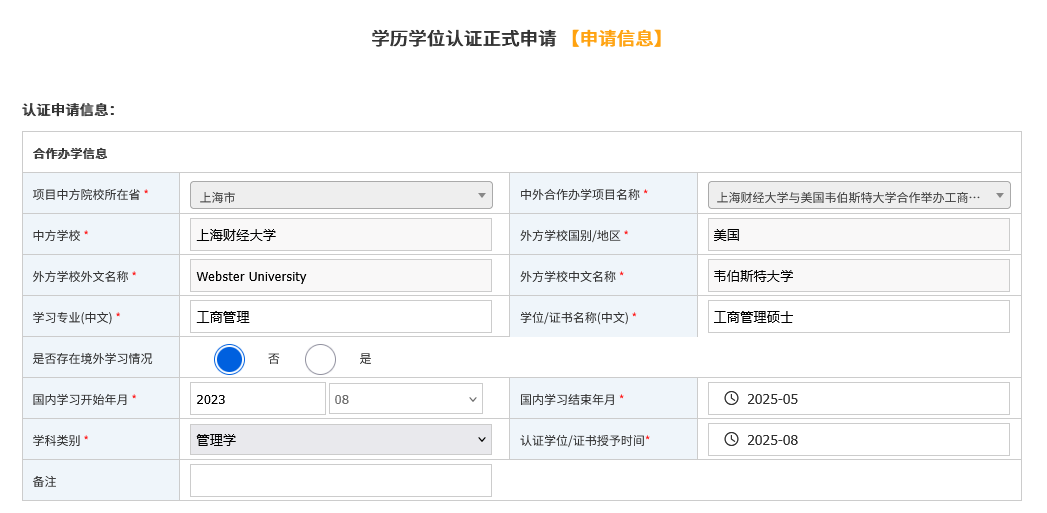Click the start year field showing 2023
Image resolution: width=1047 pixels, height=513 pixels.
[x=257, y=399]
